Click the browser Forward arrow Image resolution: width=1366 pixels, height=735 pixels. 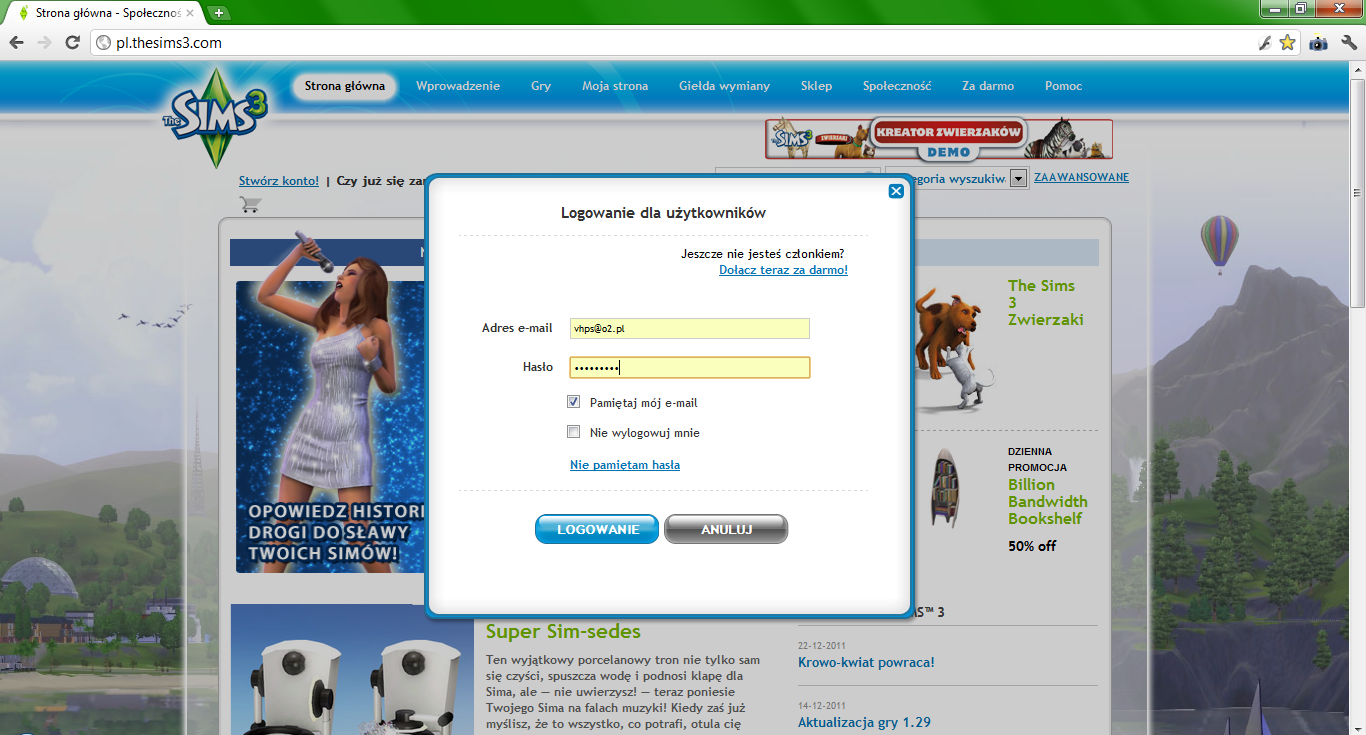click(x=44, y=43)
